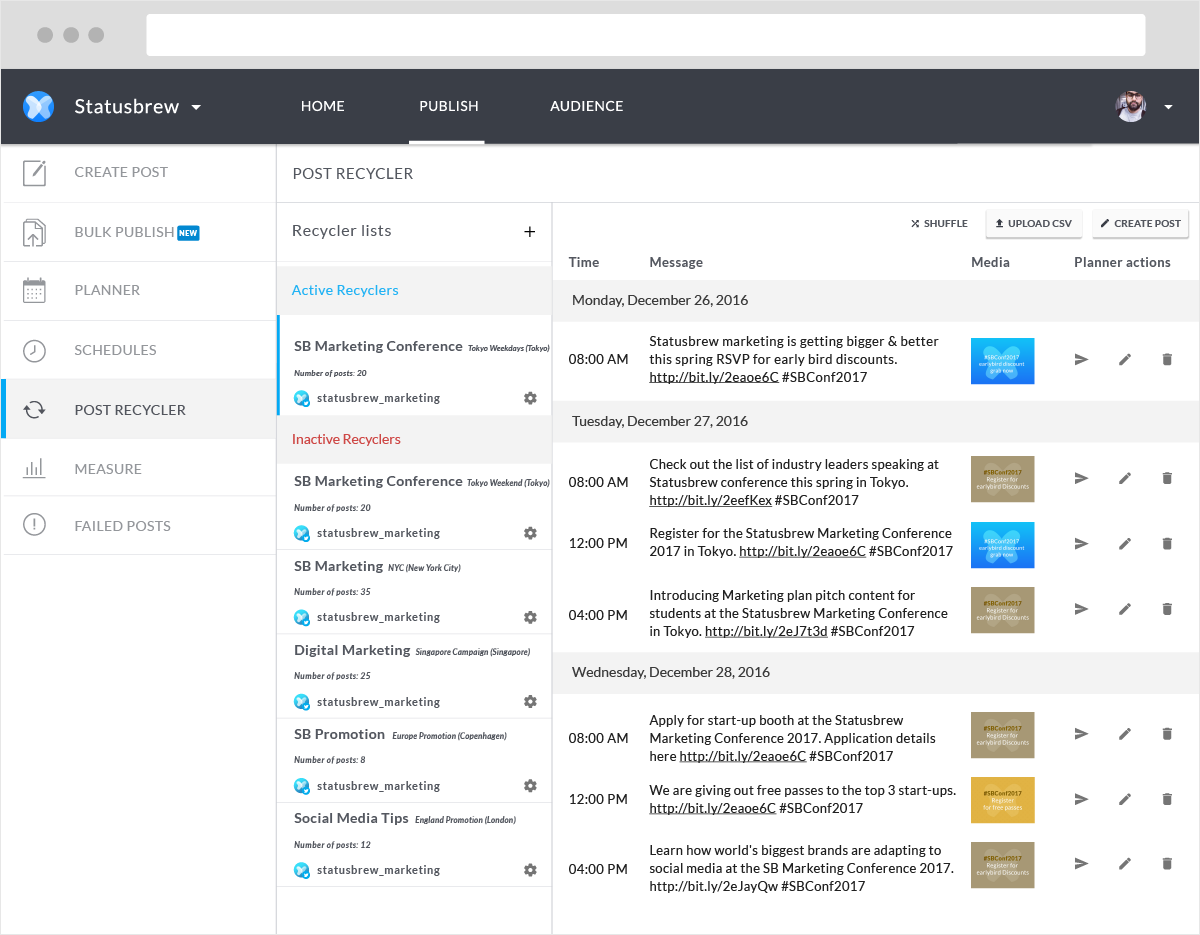Image resolution: width=1200 pixels, height=935 pixels.
Task: Delete the Monday 08:00 AM post
Action: [x=1167, y=359]
